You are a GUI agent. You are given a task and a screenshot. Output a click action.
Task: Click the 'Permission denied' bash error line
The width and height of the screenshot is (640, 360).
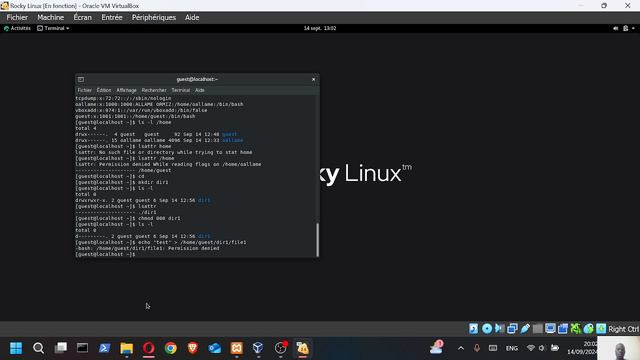point(147,248)
